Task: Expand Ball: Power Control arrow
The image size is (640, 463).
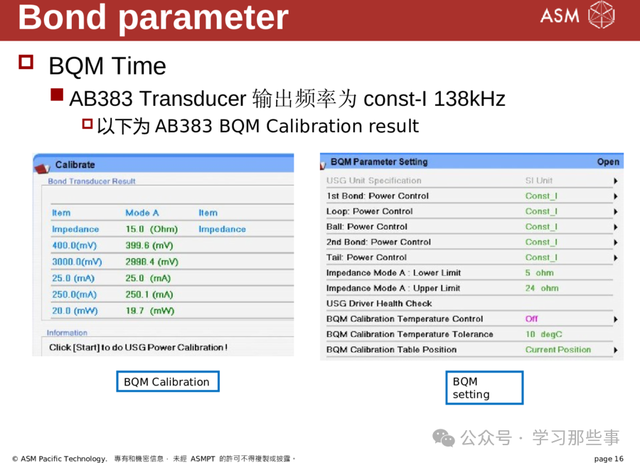Action: pyautogui.click(x=615, y=227)
